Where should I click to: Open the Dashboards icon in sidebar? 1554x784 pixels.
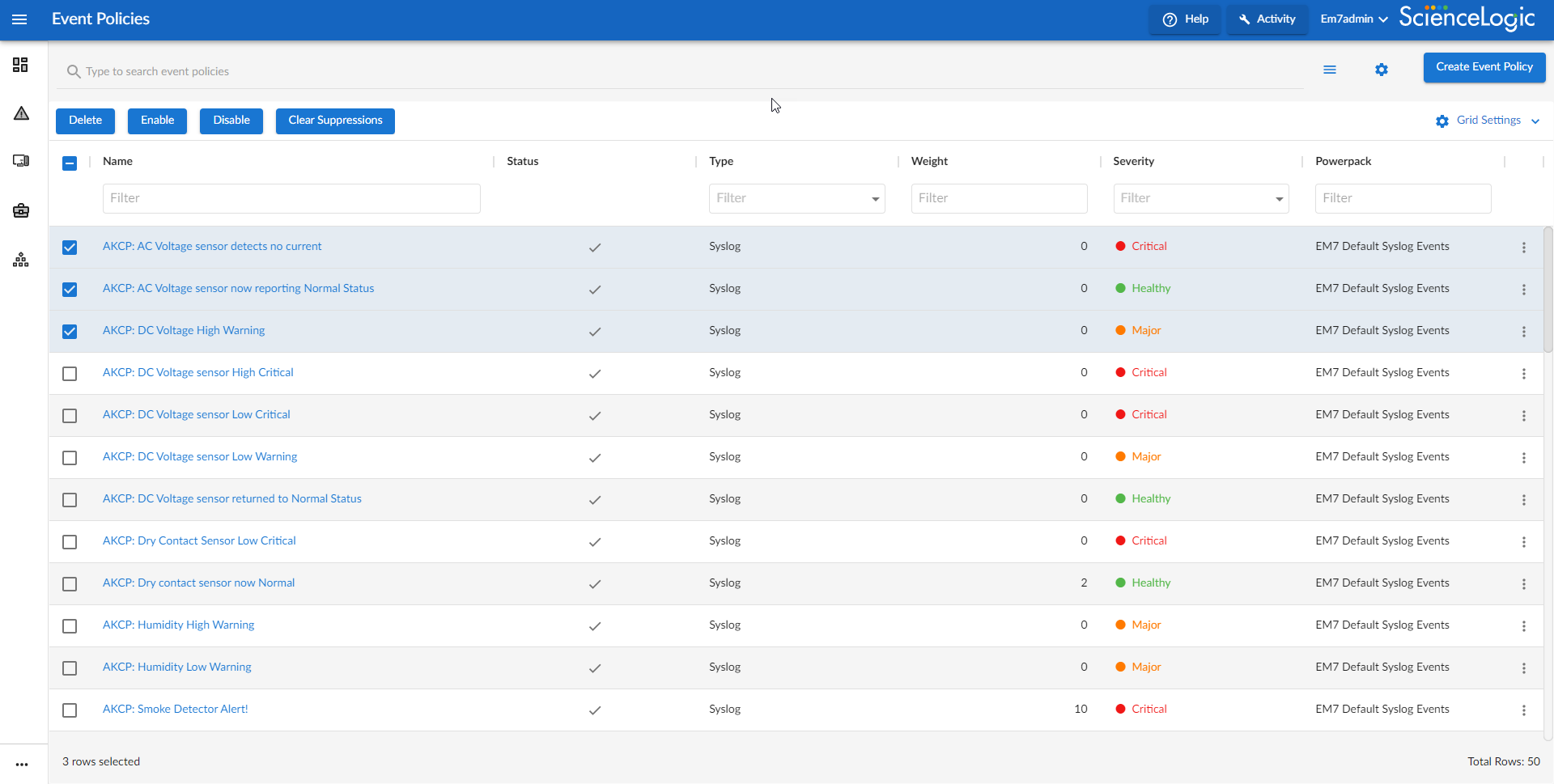click(21, 65)
